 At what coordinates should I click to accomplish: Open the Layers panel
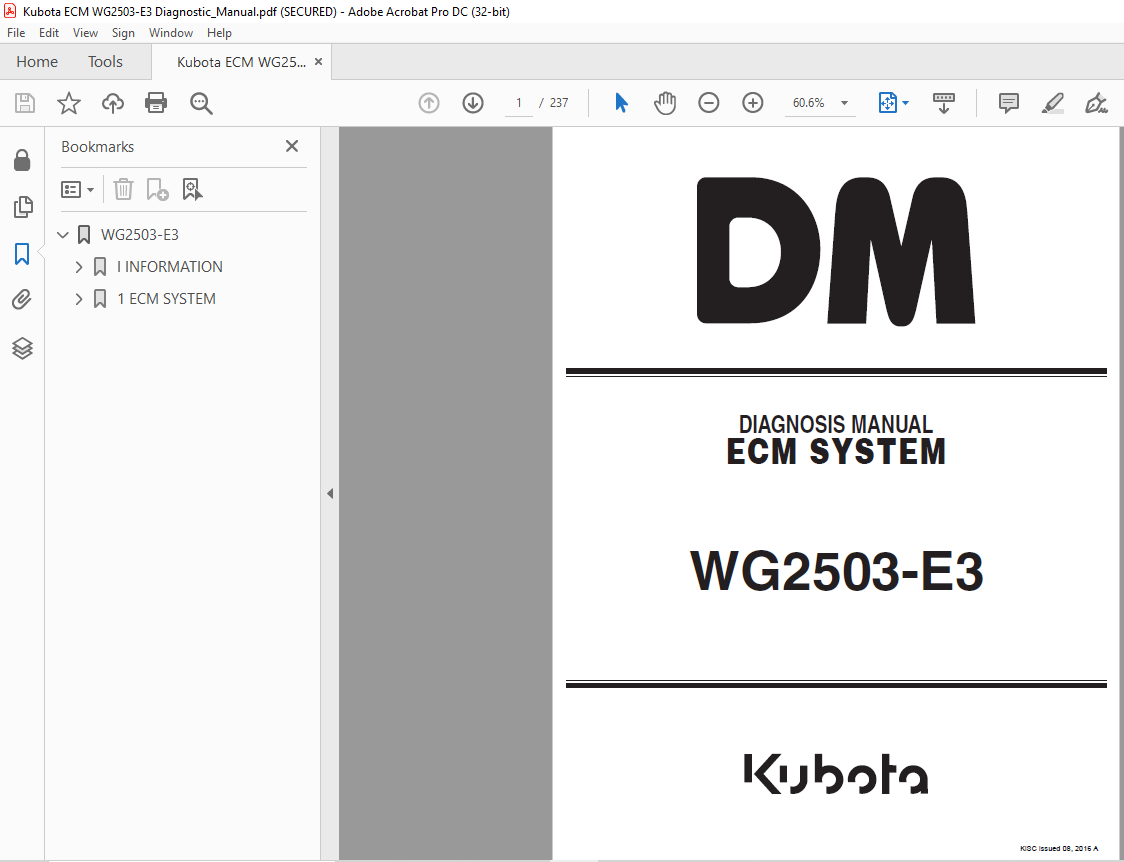(22, 348)
